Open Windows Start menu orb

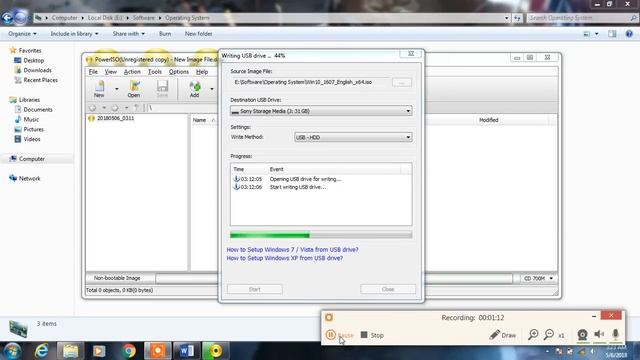tap(12, 351)
